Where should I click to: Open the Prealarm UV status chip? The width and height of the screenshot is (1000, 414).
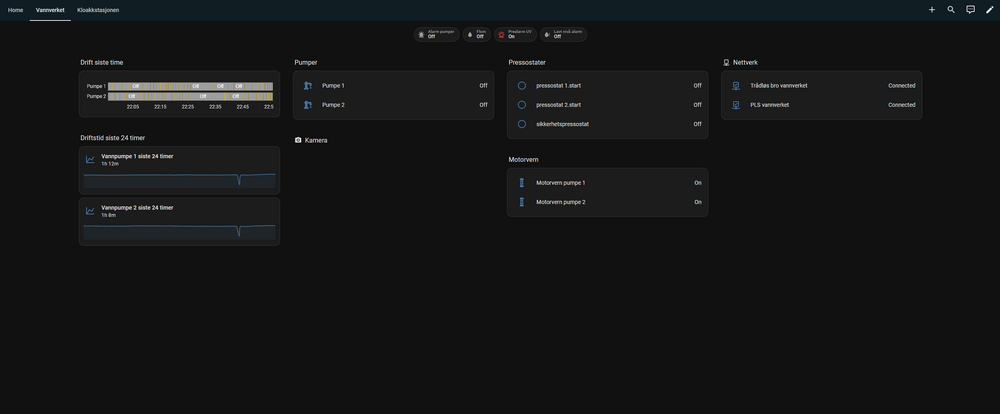[x=515, y=34]
